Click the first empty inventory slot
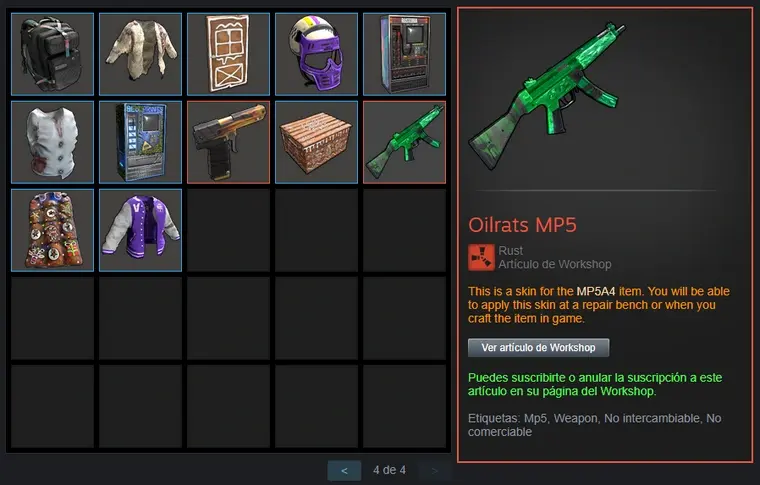760x485 pixels. [x=228, y=230]
